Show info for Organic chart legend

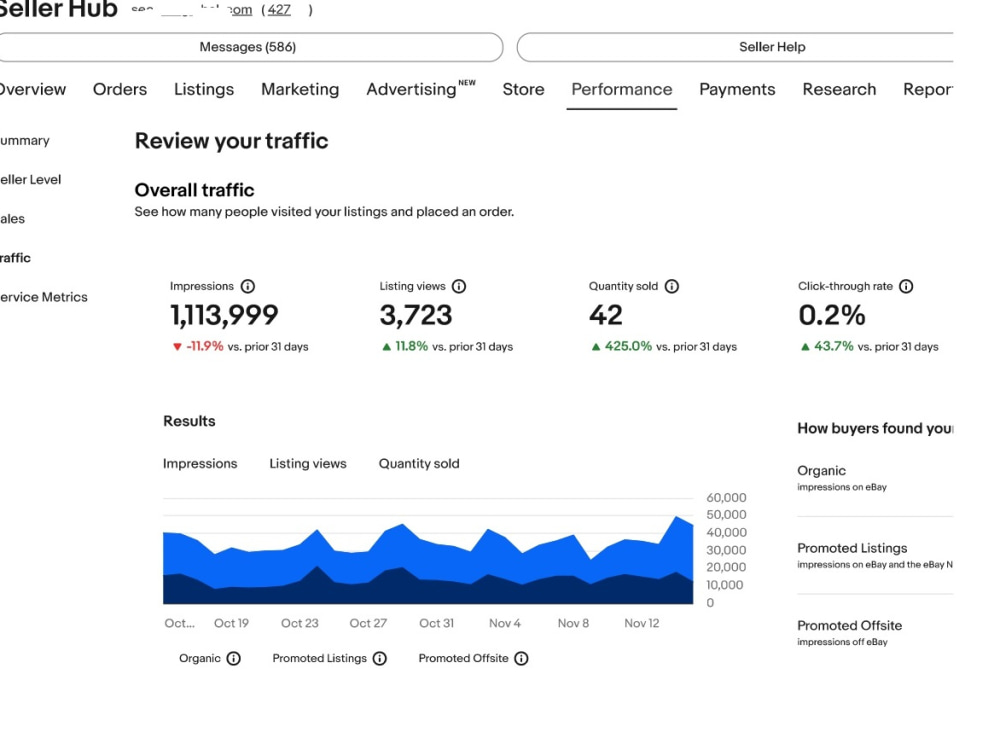[x=233, y=658]
